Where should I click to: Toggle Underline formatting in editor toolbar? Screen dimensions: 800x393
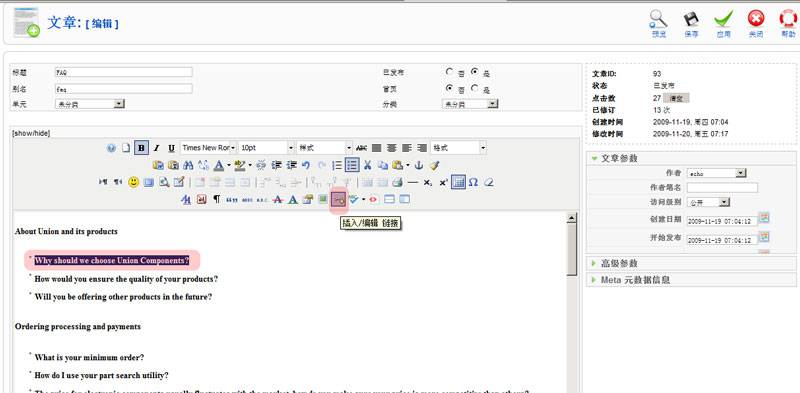coord(171,148)
